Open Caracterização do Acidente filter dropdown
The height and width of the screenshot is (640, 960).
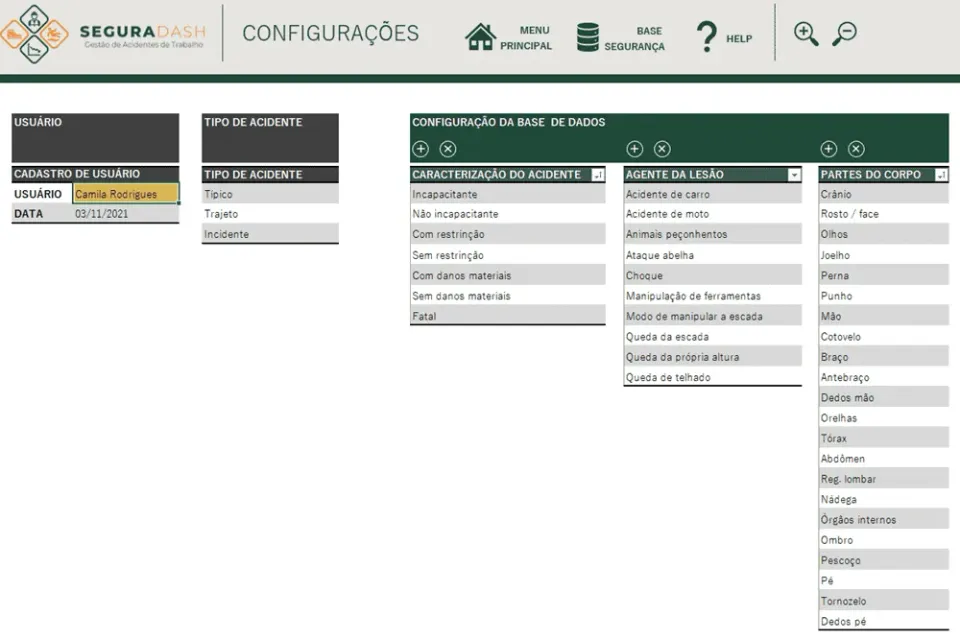point(598,175)
